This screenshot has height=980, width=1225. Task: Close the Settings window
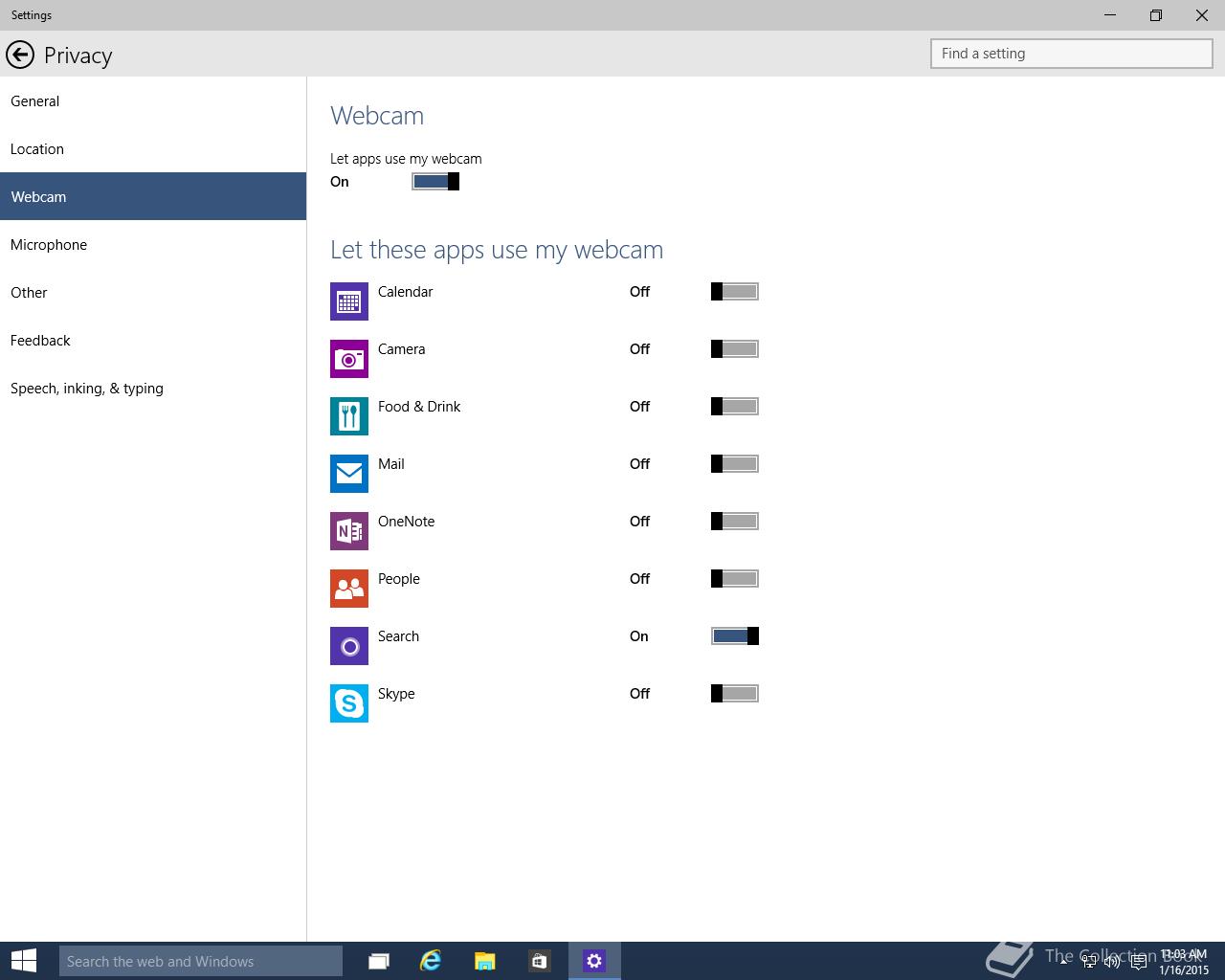[1202, 15]
